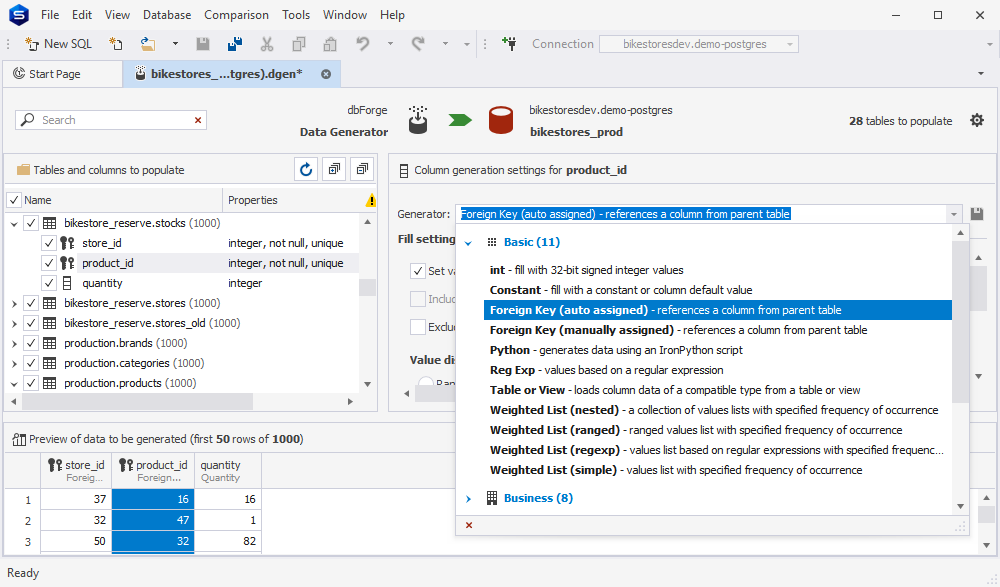1000x587 pixels.
Task: Toggle the Name header select-all checkbox
Action: tap(14, 200)
